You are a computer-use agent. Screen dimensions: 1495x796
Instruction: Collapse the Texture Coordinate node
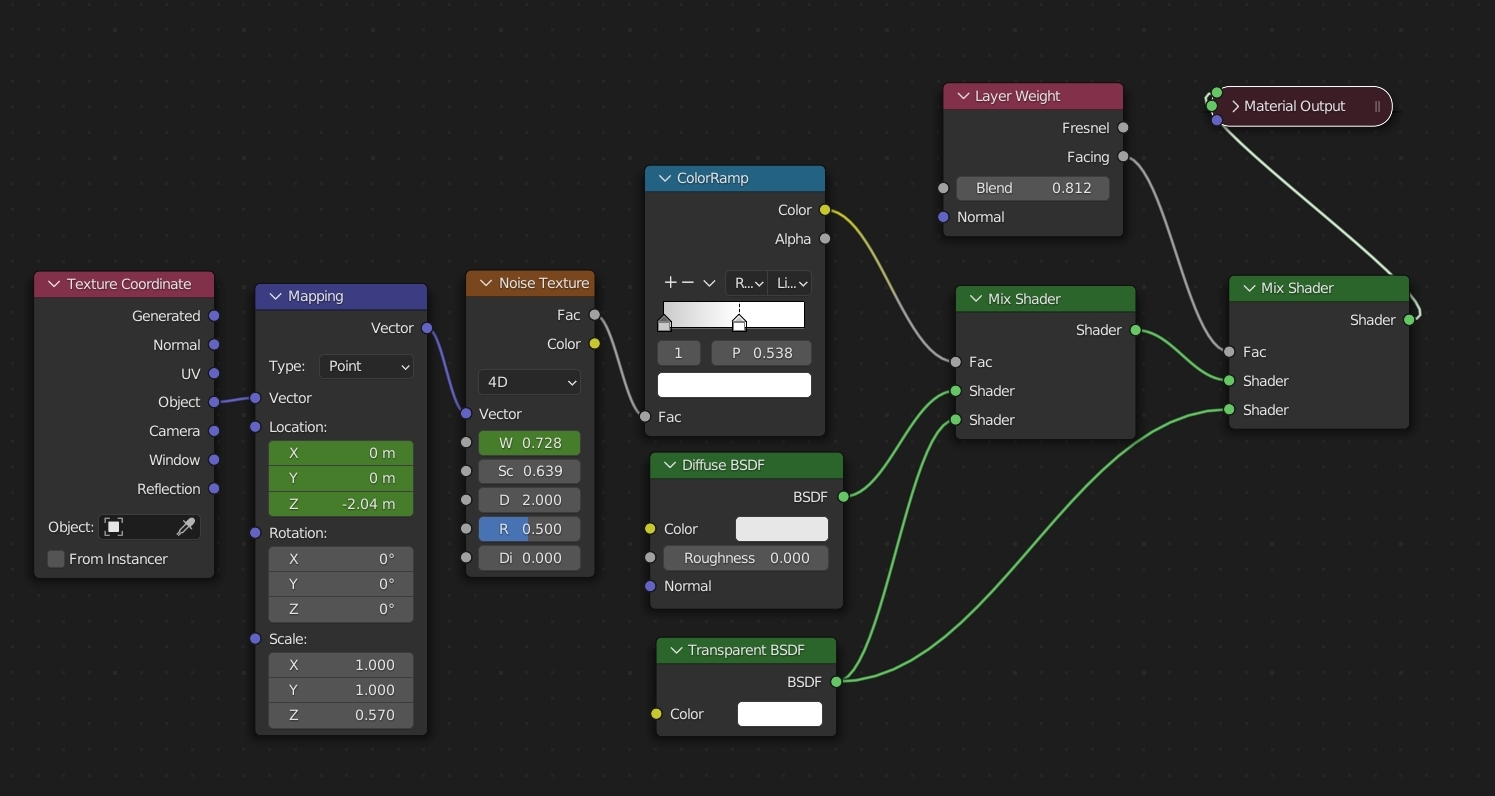pos(54,284)
